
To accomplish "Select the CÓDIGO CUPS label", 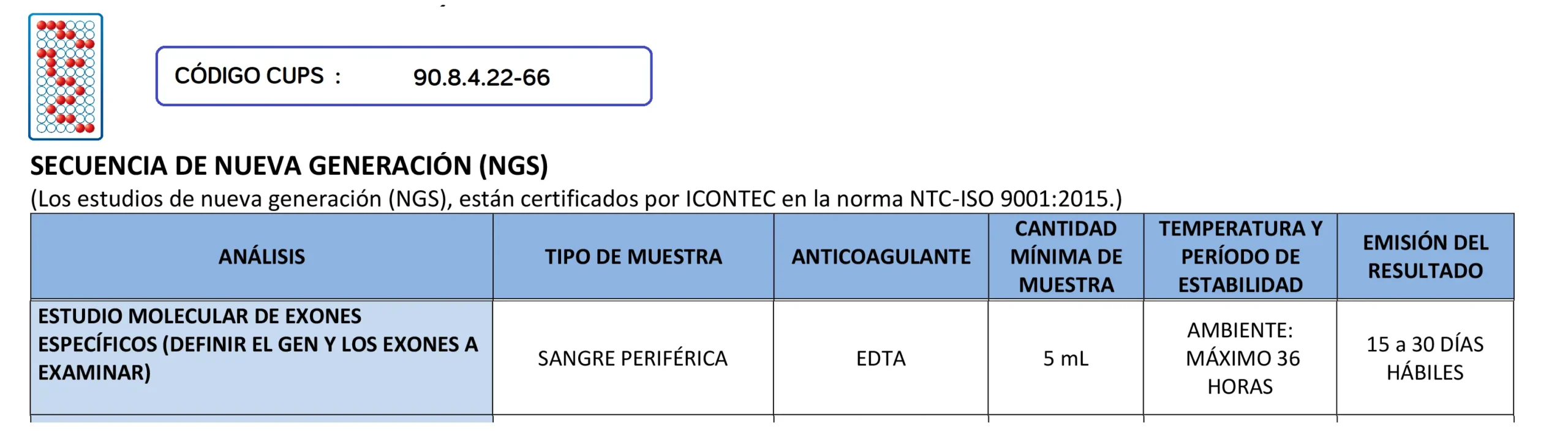I will point(249,76).
